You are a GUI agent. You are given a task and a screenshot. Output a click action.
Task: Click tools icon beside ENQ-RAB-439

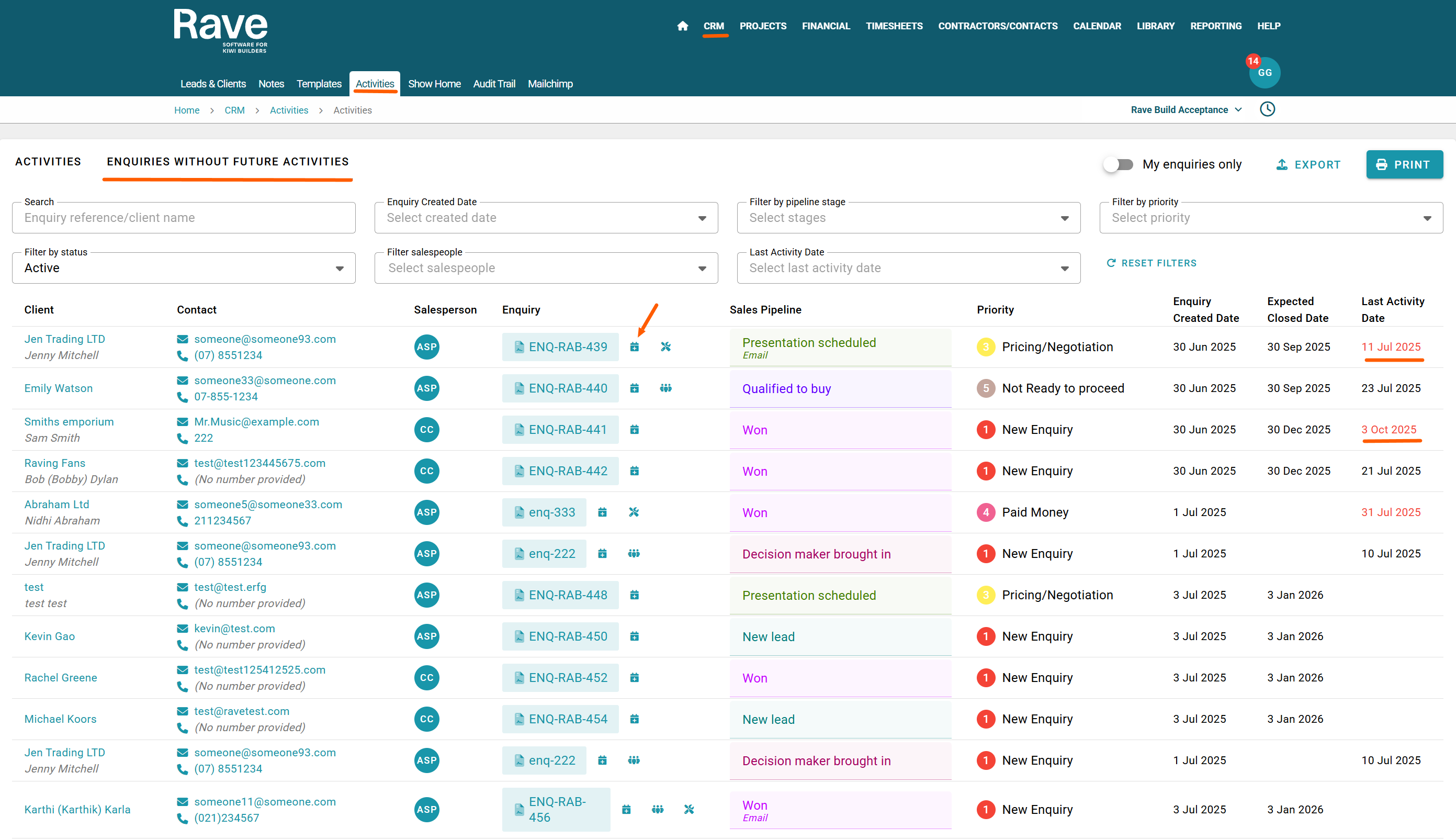point(666,347)
